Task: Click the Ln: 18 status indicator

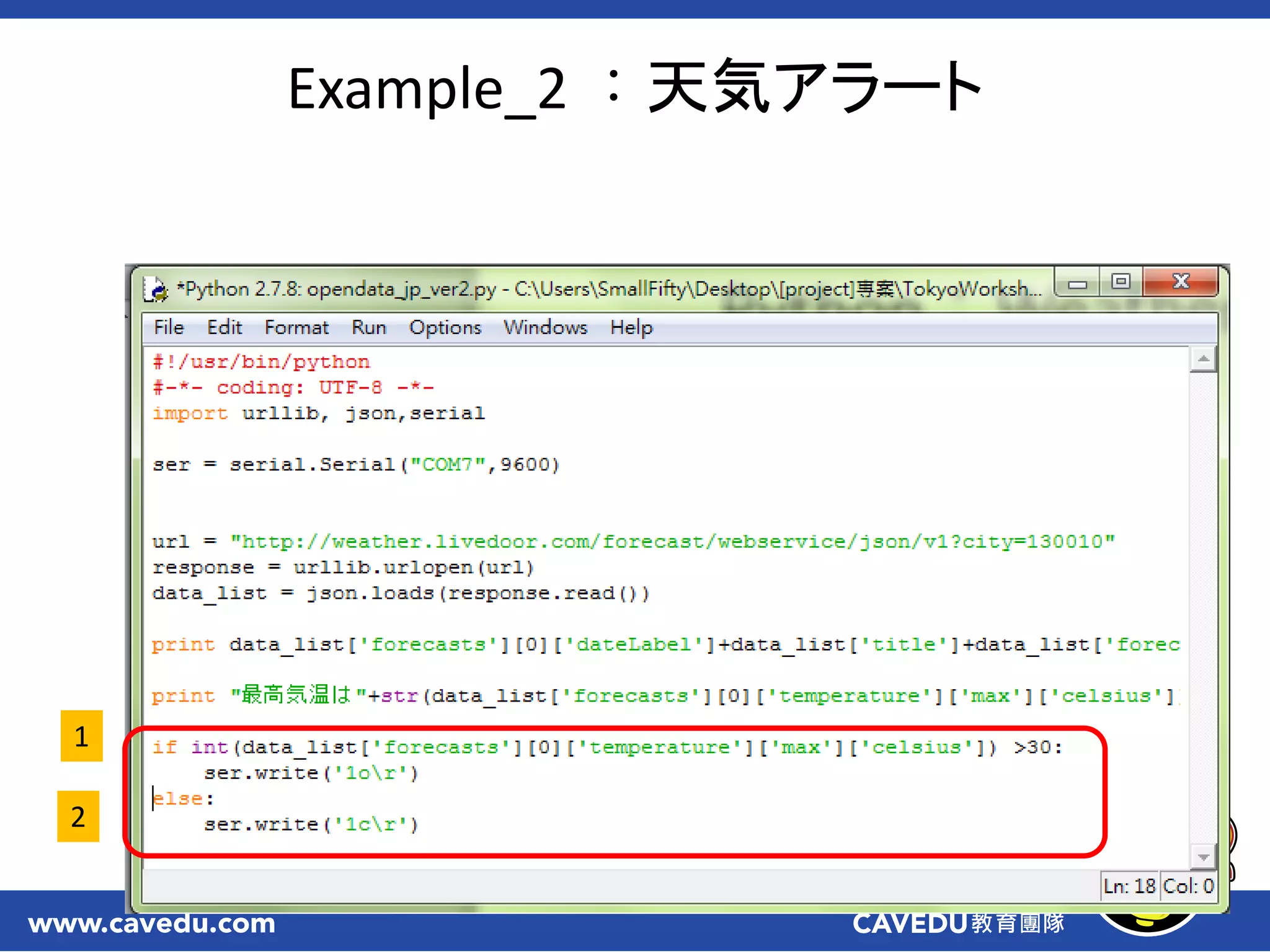Action: (1129, 886)
